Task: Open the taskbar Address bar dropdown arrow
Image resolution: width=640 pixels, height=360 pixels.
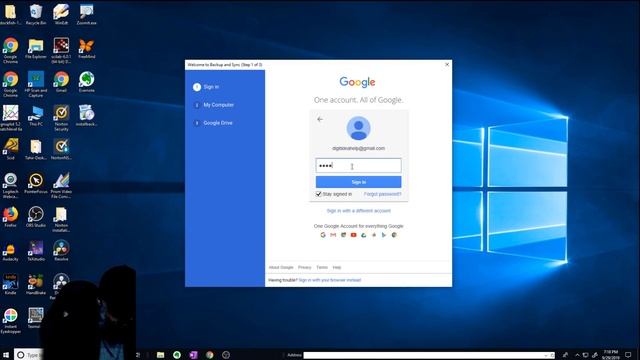Action: [x=546, y=355]
